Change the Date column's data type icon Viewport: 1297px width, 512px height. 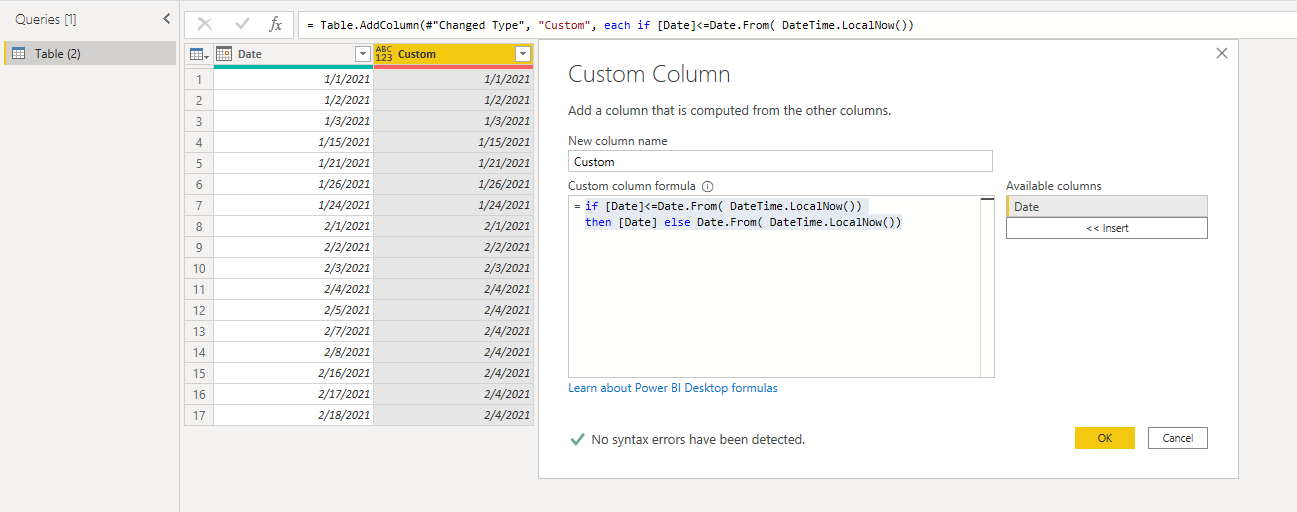224,54
